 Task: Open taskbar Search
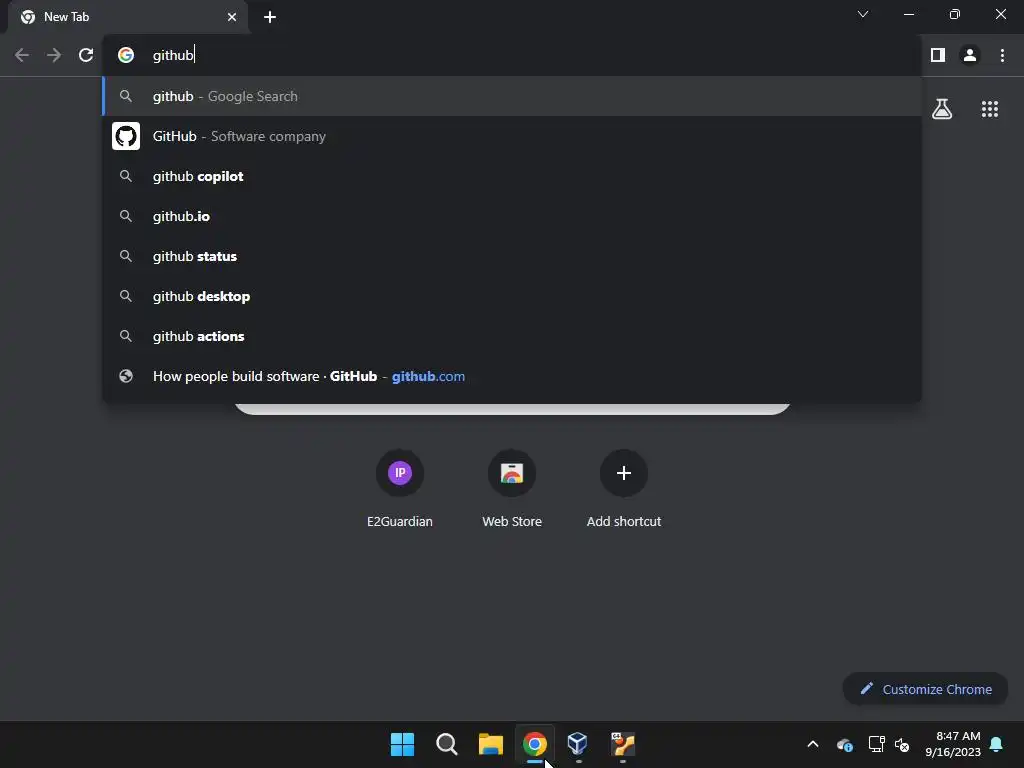point(447,744)
